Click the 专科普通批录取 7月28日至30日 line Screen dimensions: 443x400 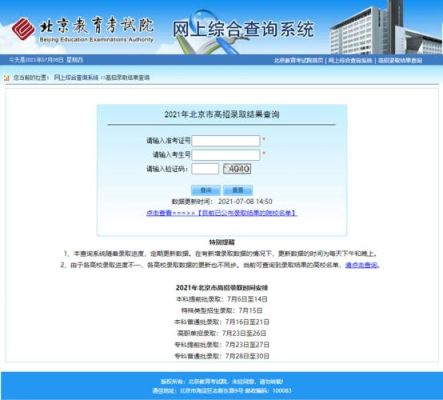click(x=222, y=356)
